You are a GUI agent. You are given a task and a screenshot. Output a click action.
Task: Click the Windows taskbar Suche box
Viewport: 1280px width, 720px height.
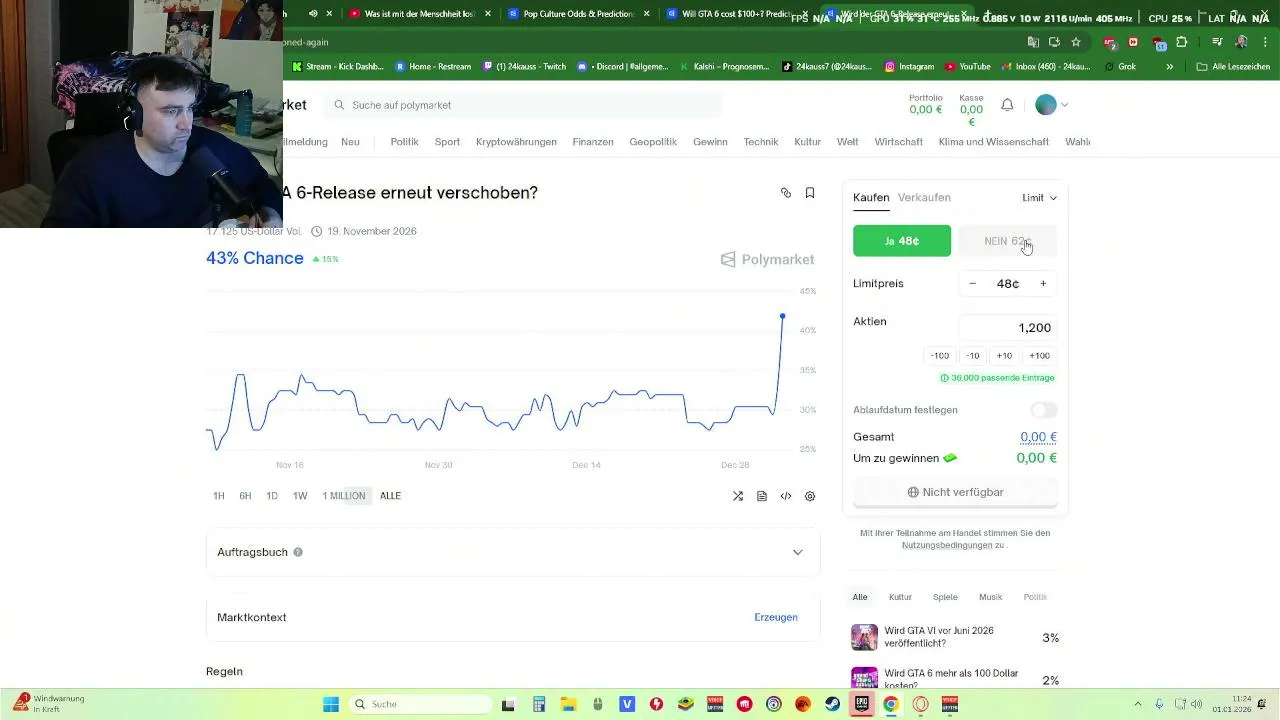(x=420, y=704)
